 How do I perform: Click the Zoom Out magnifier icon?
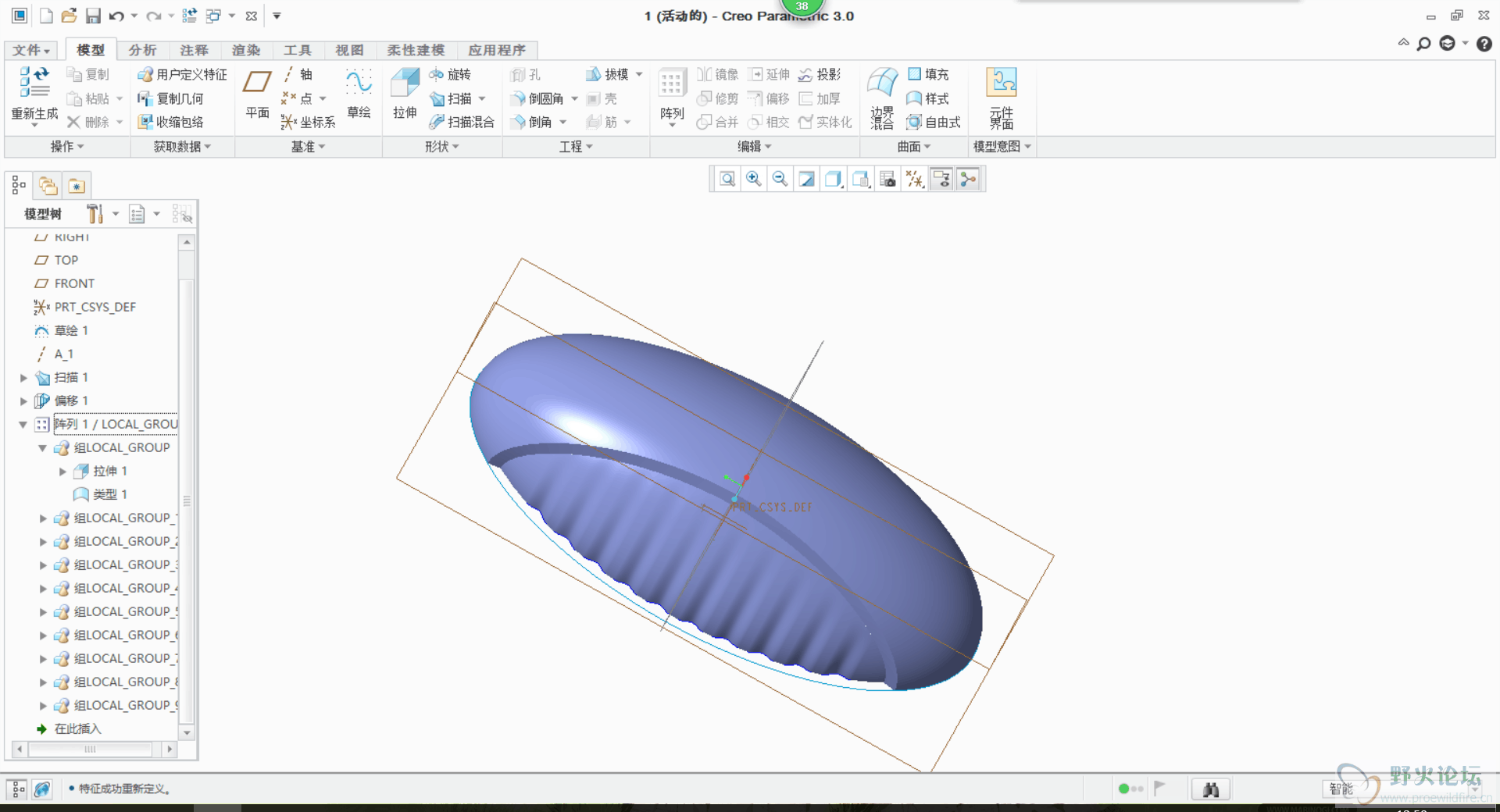[x=780, y=180]
